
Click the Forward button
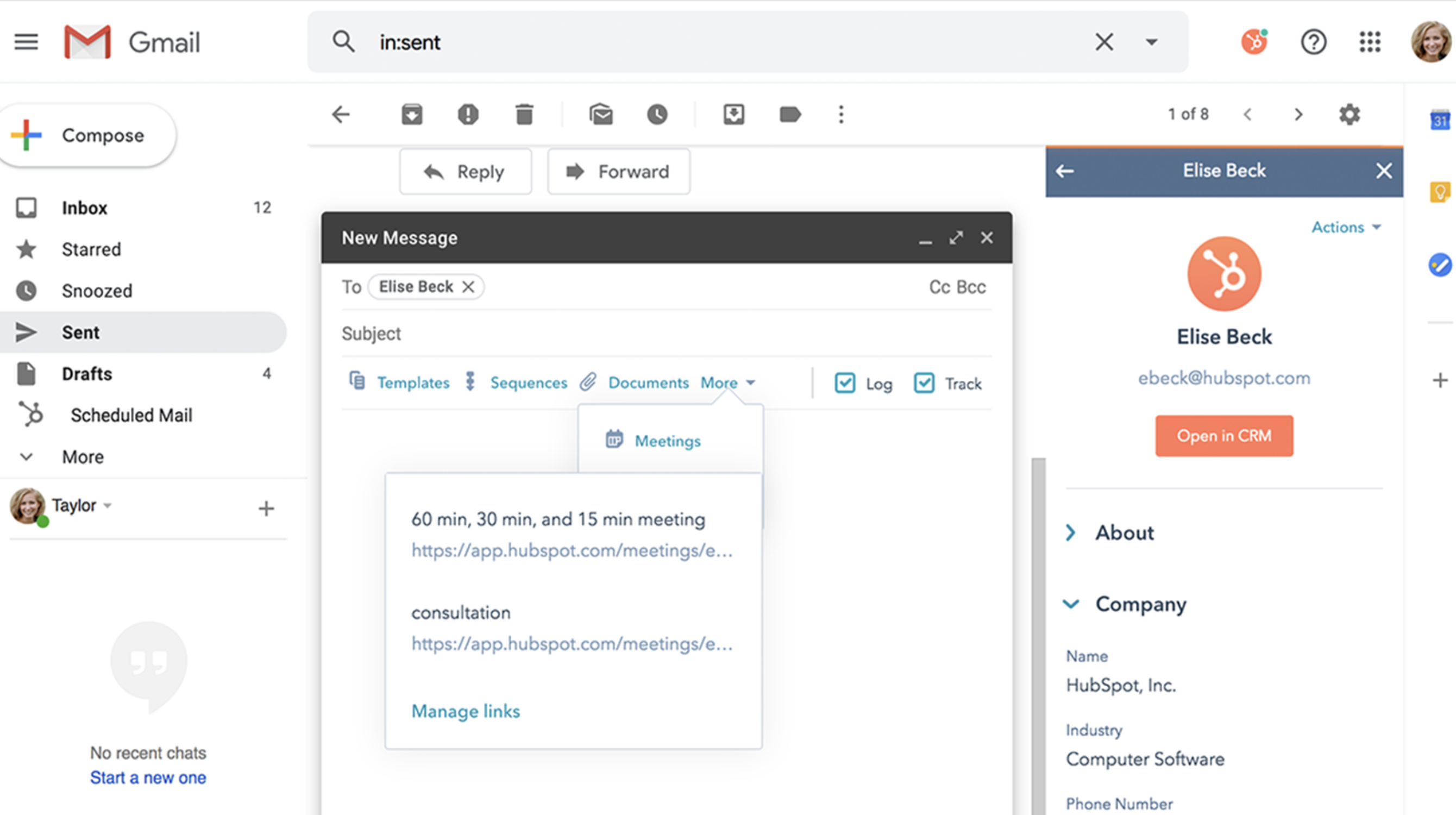point(619,172)
